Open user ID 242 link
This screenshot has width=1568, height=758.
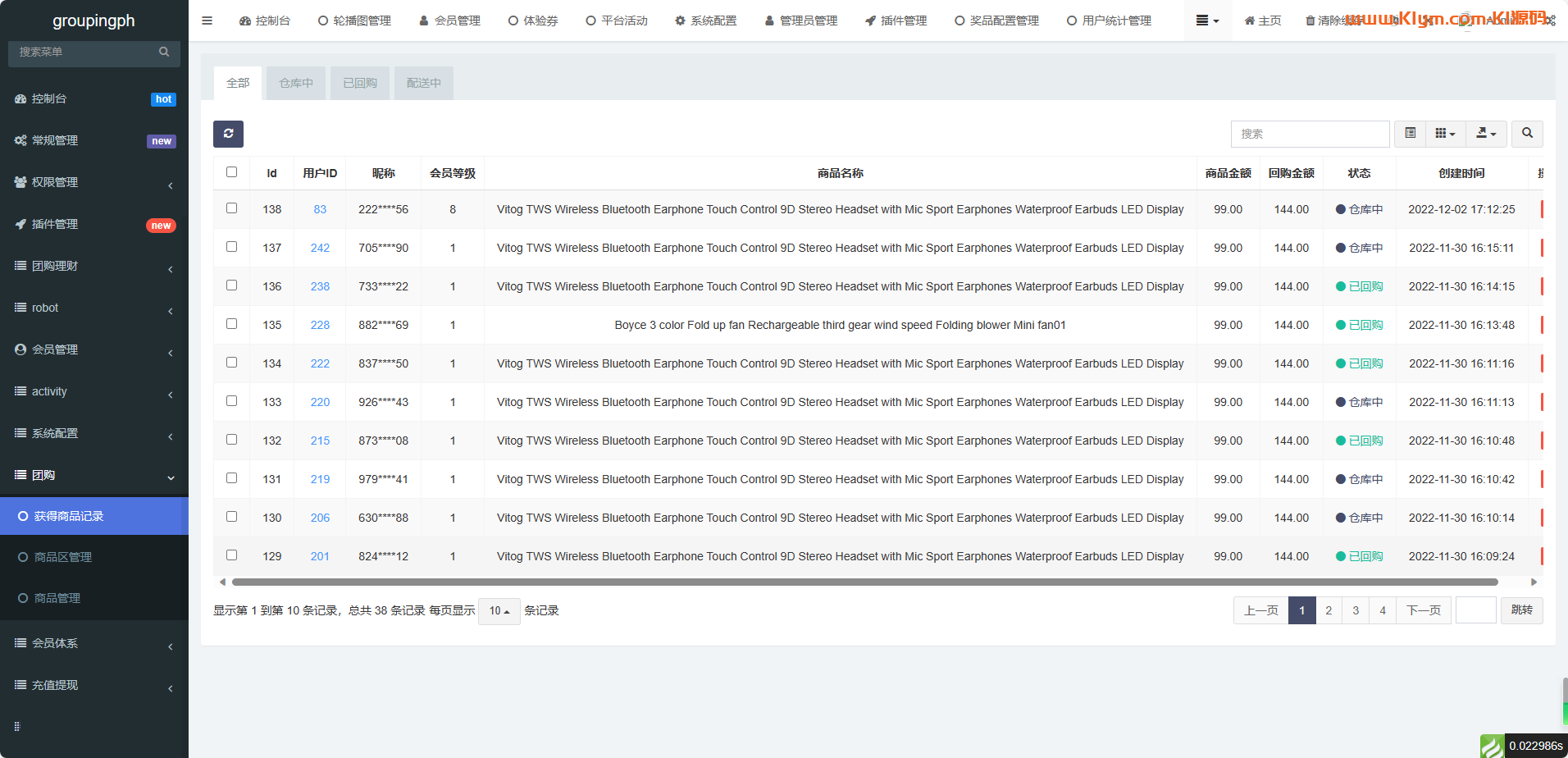click(x=320, y=248)
